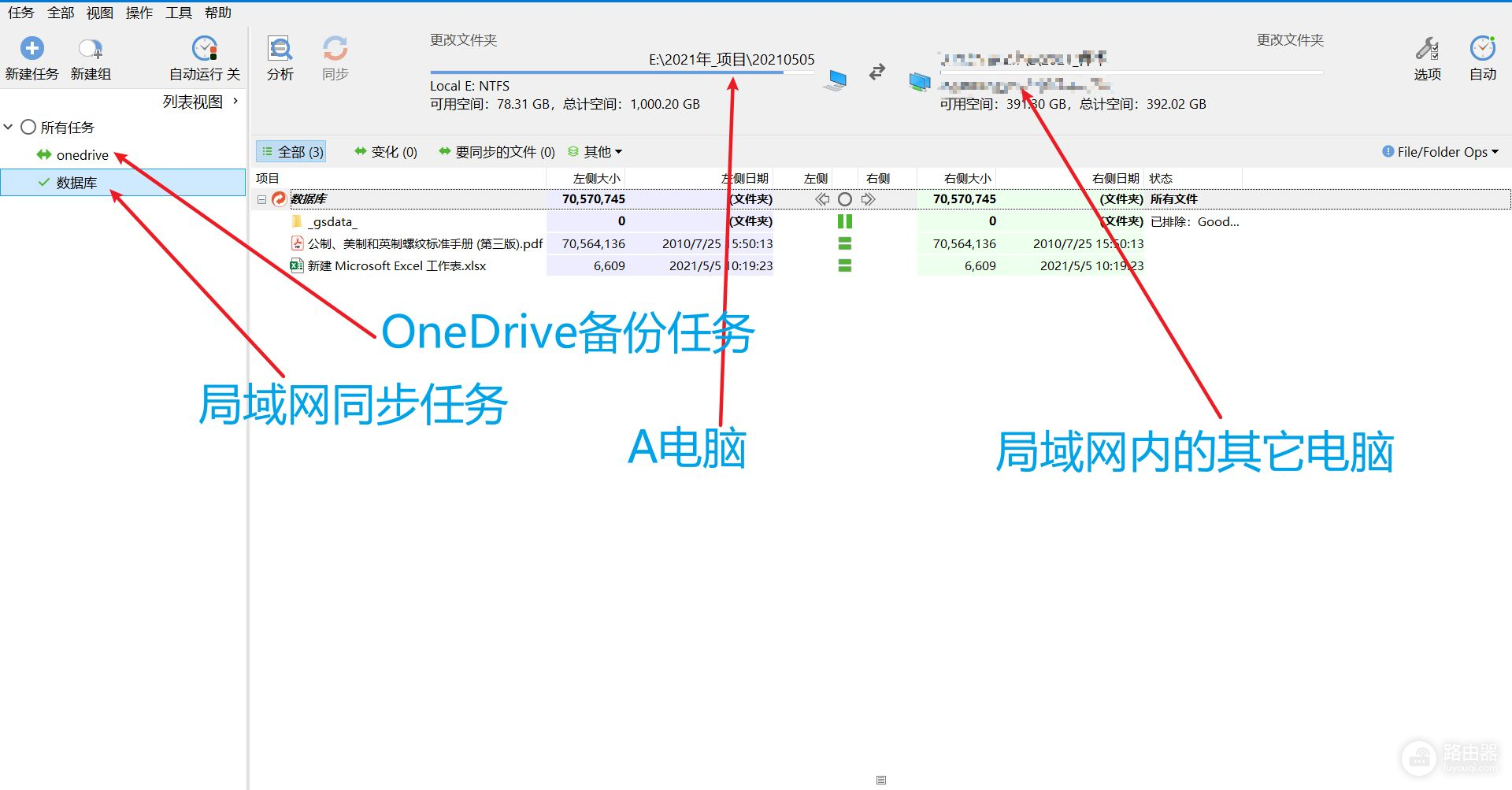The width and height of the screenshot is (1512, 790).
Task: Open the 任务 menu
Action: pyautogui.click(x=20, y=13)
